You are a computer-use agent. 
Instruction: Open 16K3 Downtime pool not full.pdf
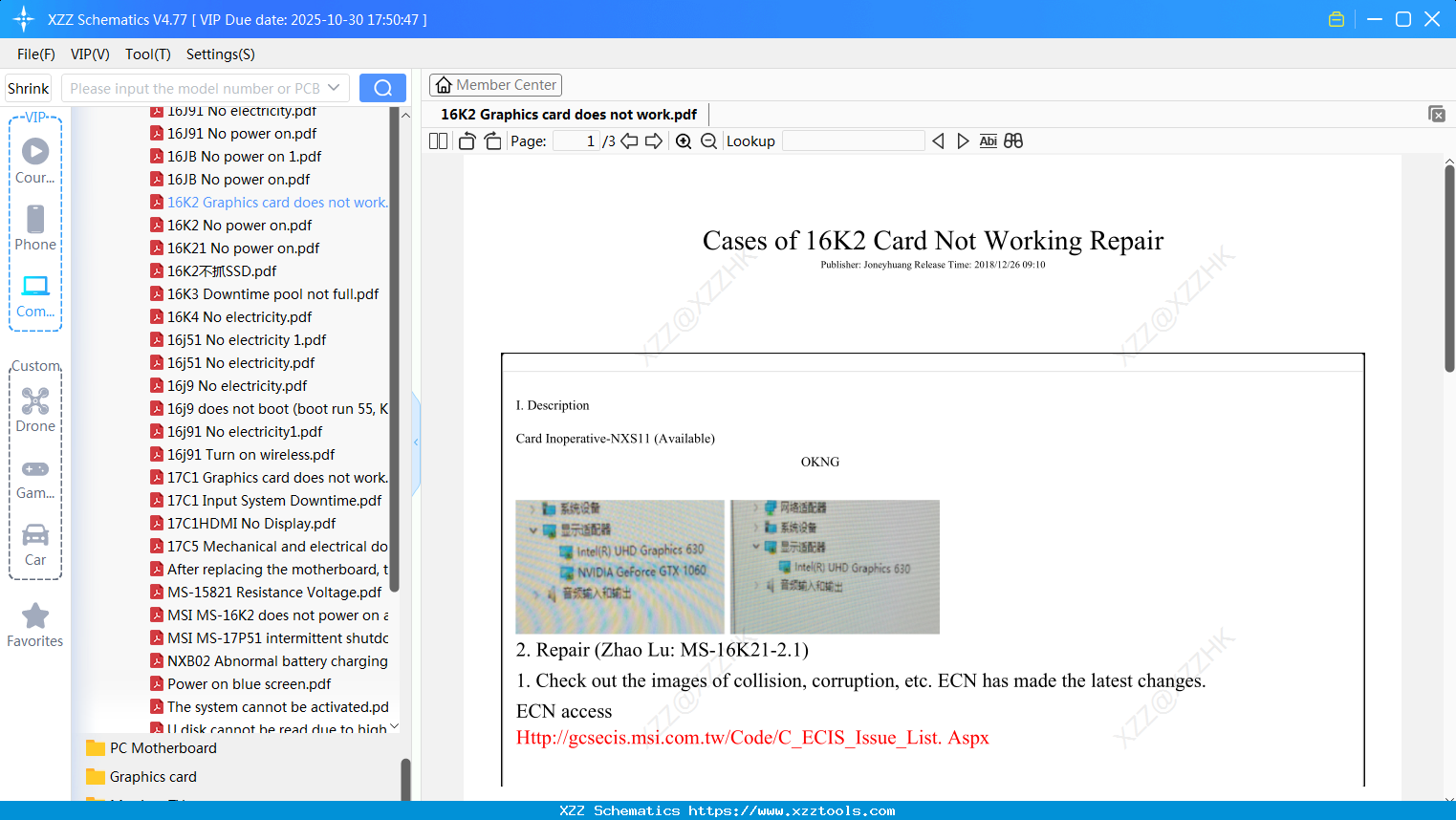point(265,294)
